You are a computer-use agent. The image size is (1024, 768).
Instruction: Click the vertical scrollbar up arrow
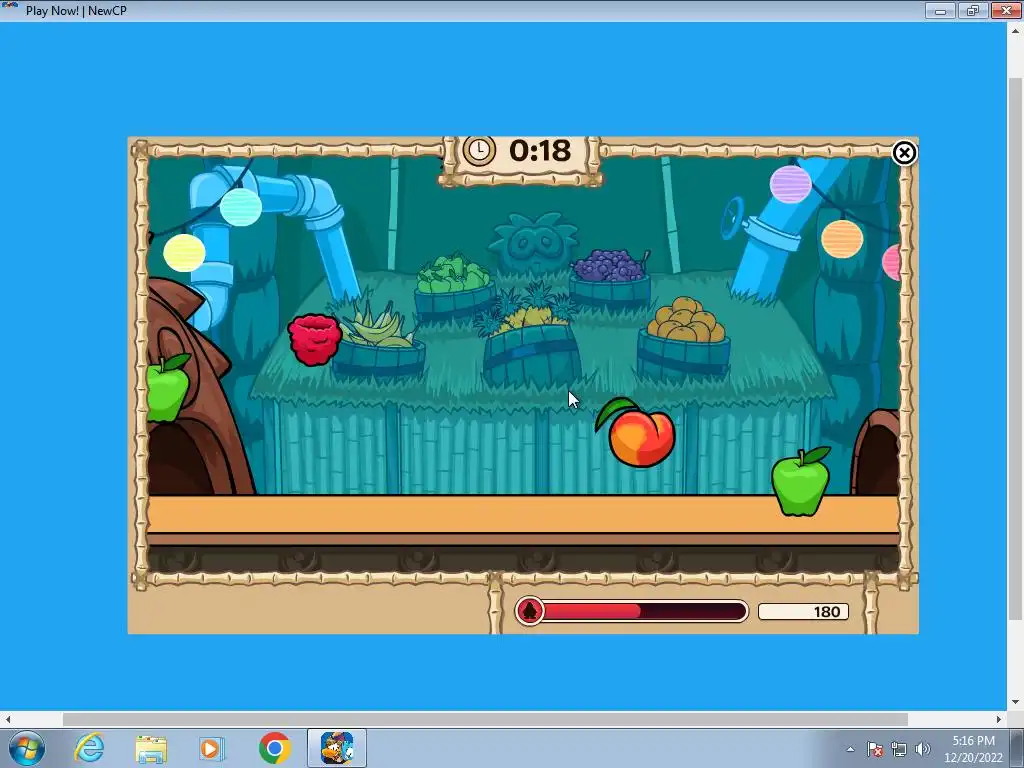pos(1015,30)
